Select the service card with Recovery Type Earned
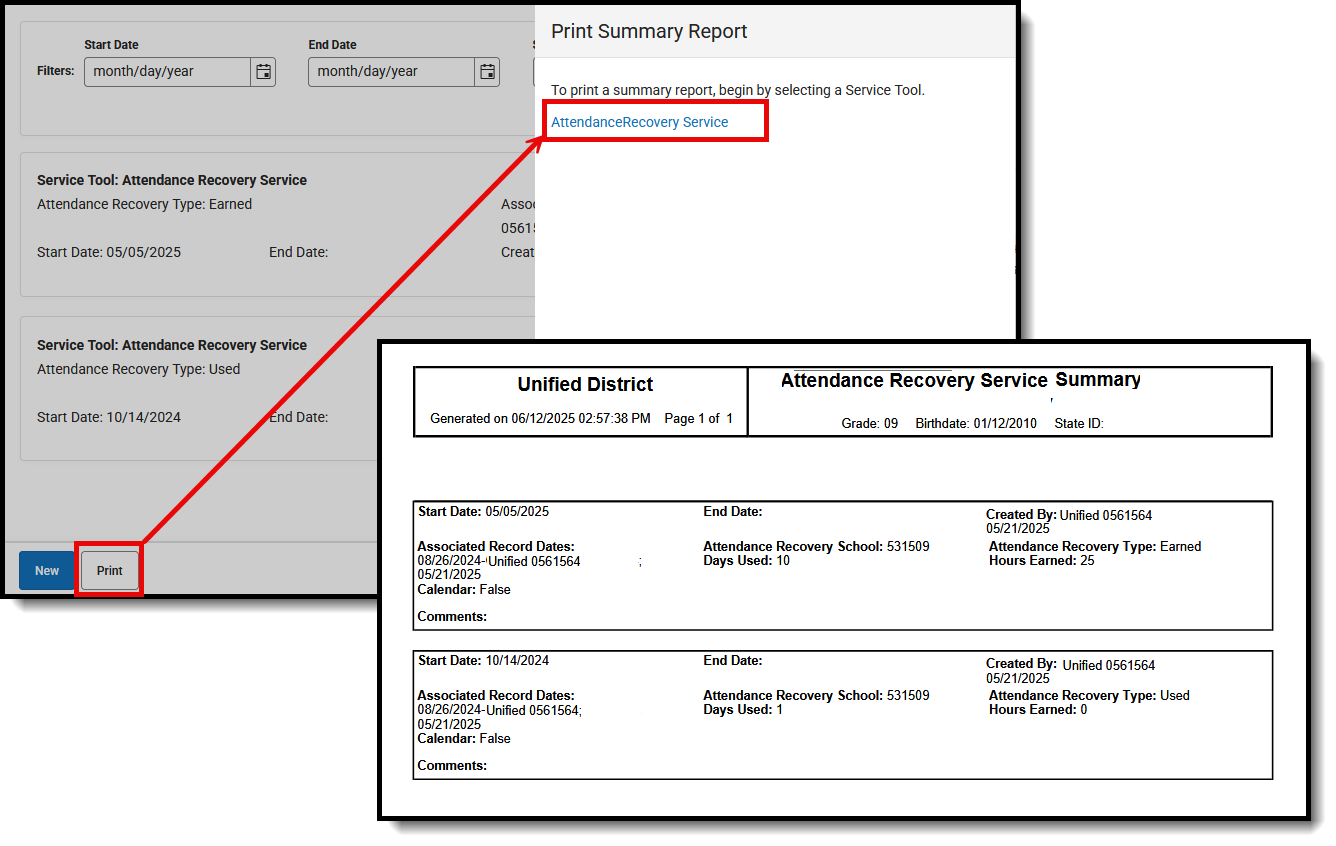This screenshot has width=1336, height=846. [278, 224]
